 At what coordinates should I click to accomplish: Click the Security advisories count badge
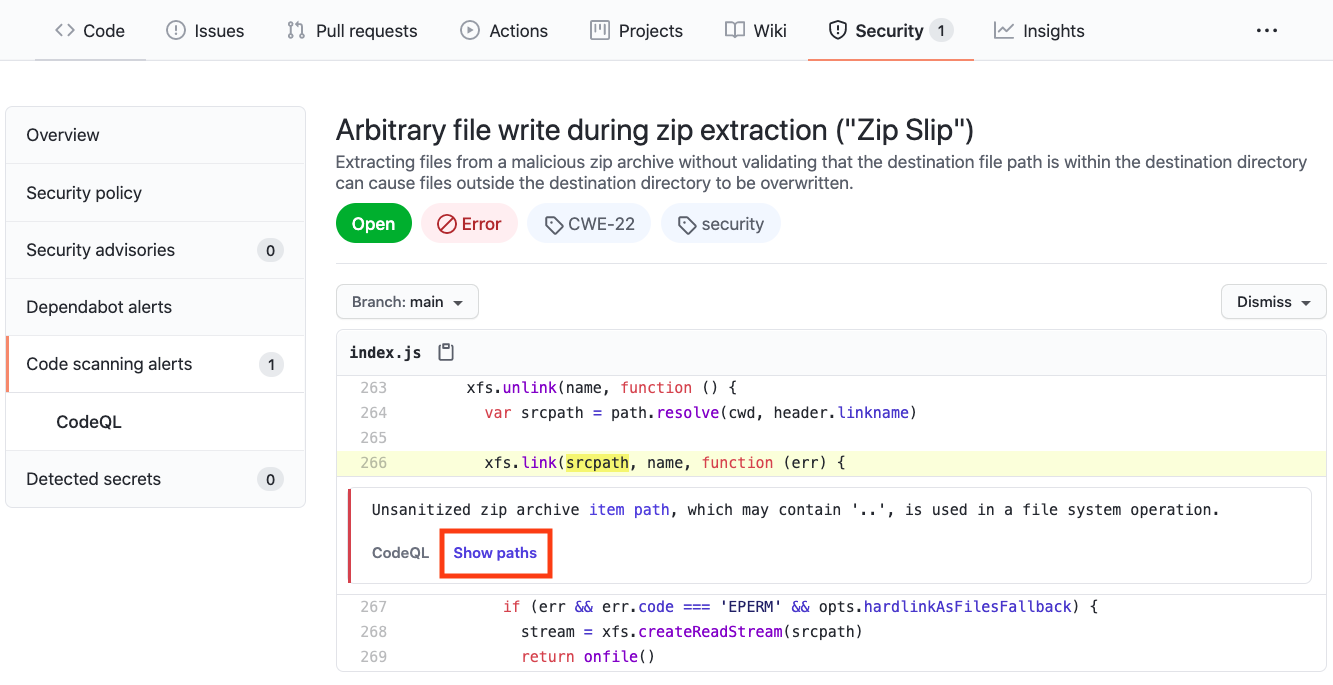click(270, 251)
